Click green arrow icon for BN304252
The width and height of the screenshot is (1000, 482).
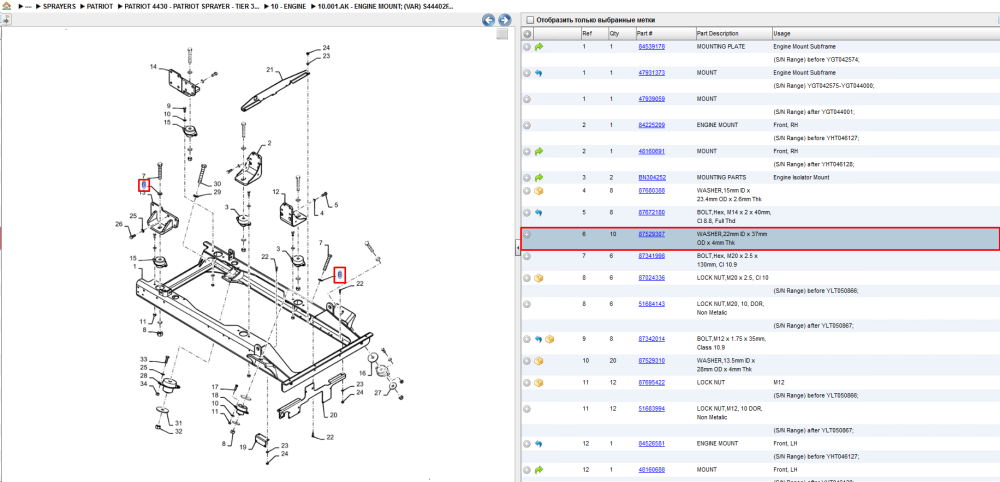(x=539, y=178)
